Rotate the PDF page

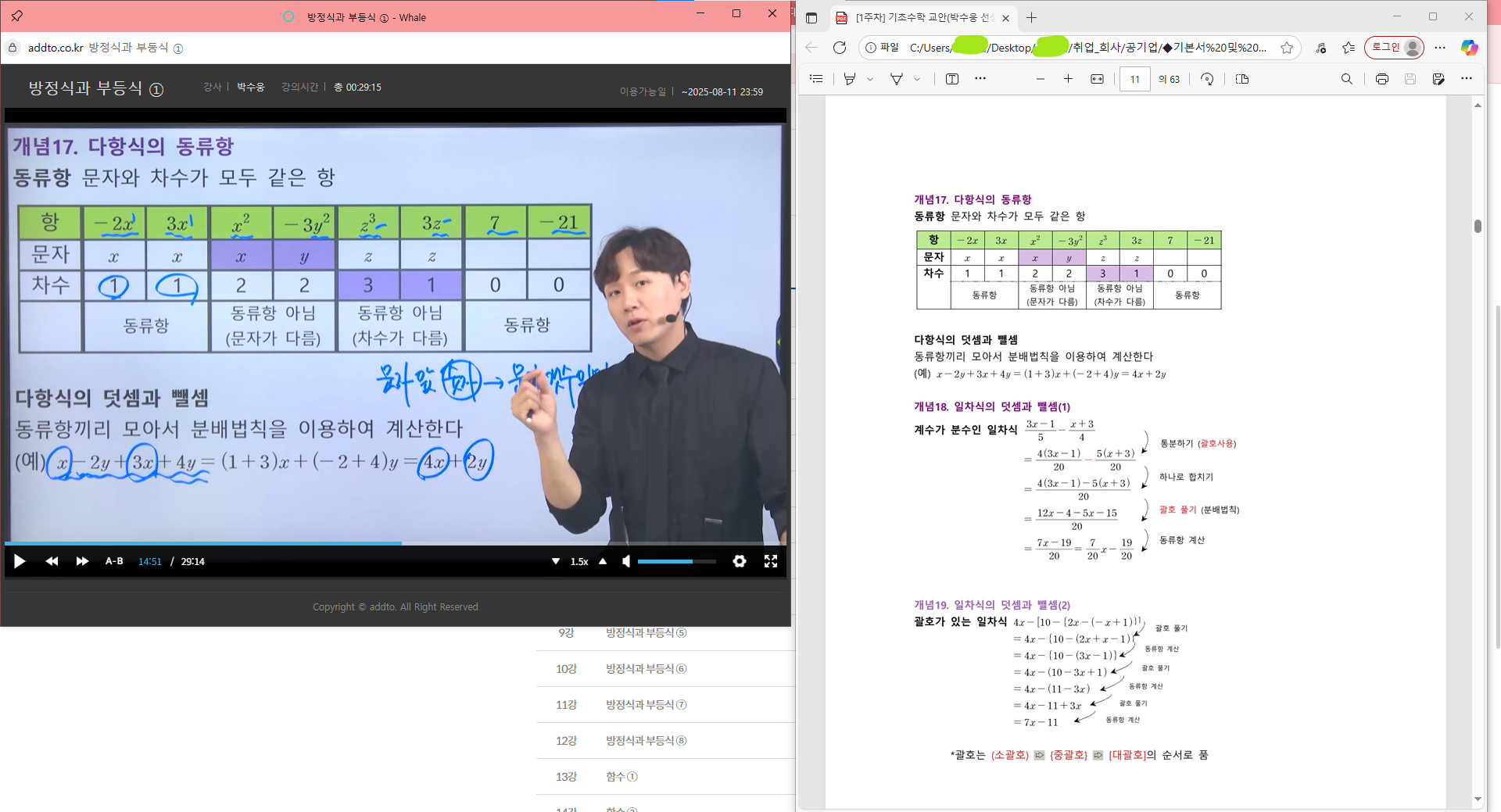click(1207, 79)
